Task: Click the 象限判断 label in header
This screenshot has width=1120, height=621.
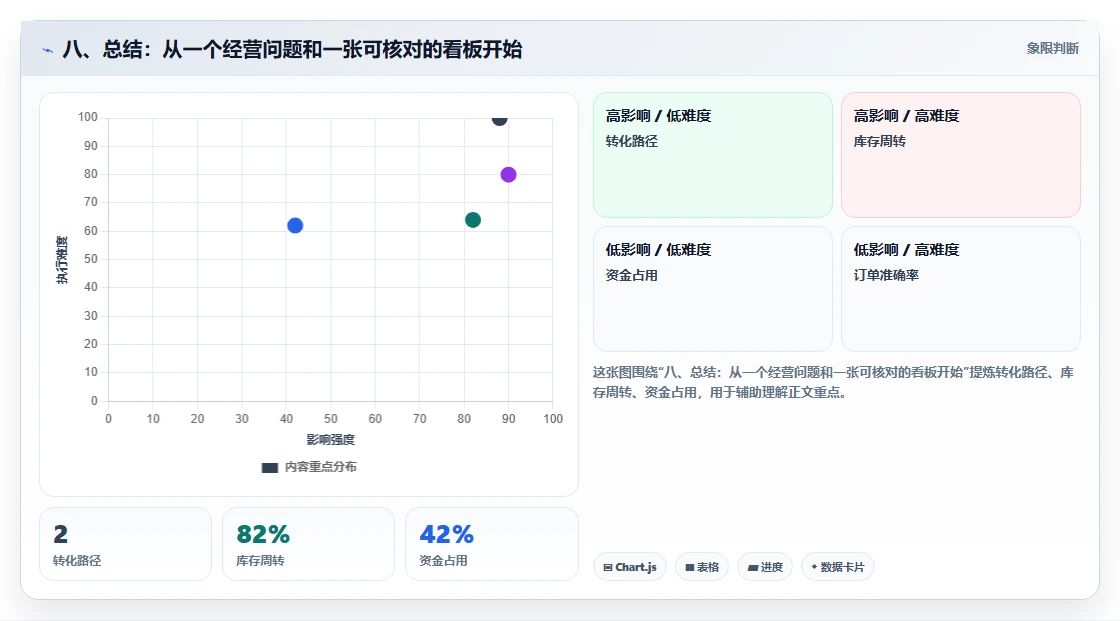Action: (1053, 49)
